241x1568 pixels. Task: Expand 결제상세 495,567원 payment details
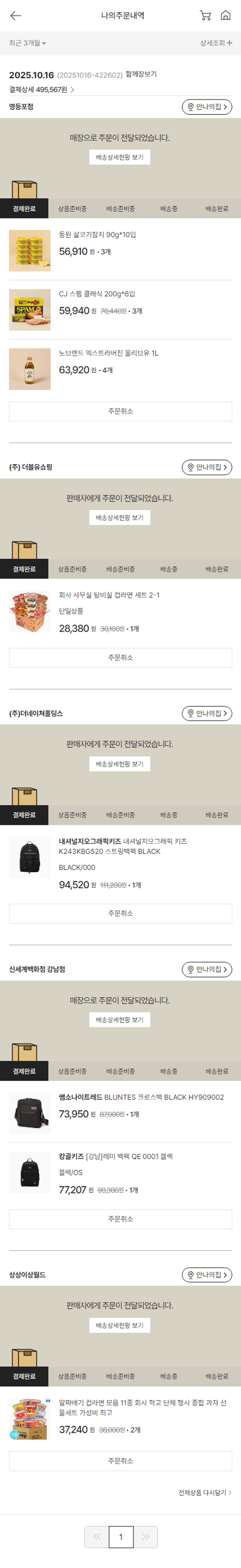[41, 90]
